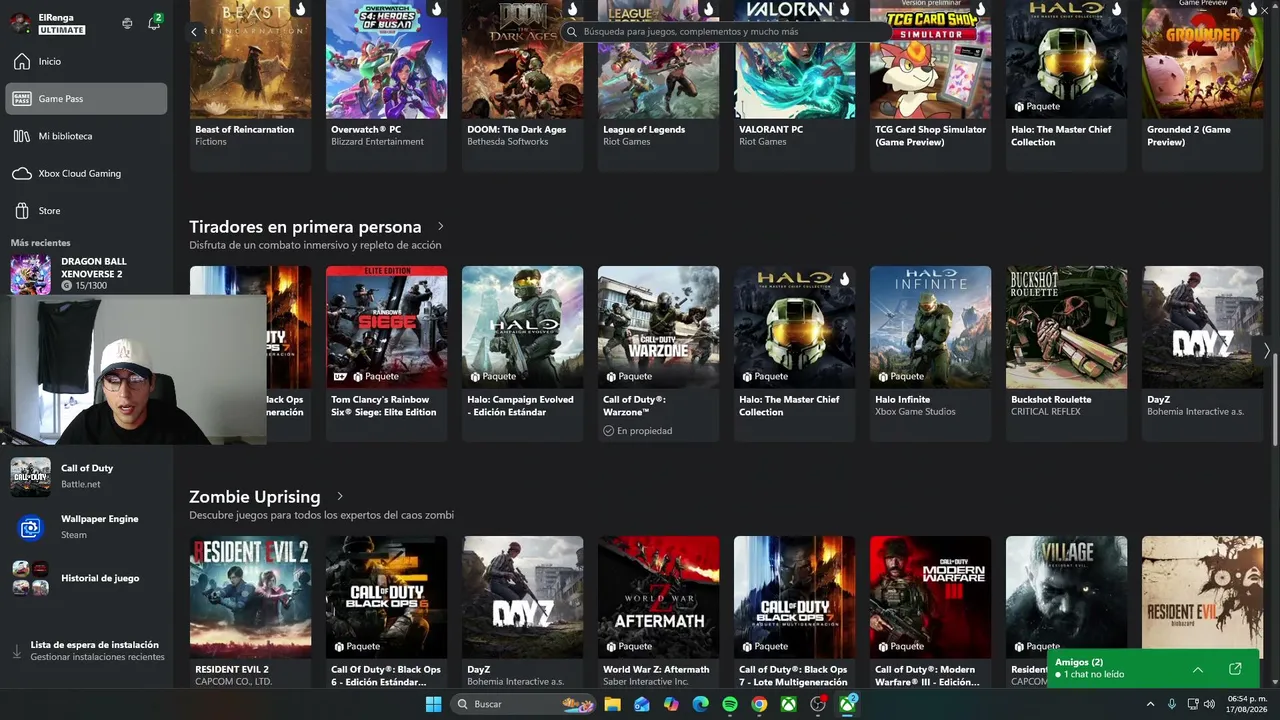Click the Blizzard Entertainment publisher text
1280x720 pixels.
coord(377,142)
